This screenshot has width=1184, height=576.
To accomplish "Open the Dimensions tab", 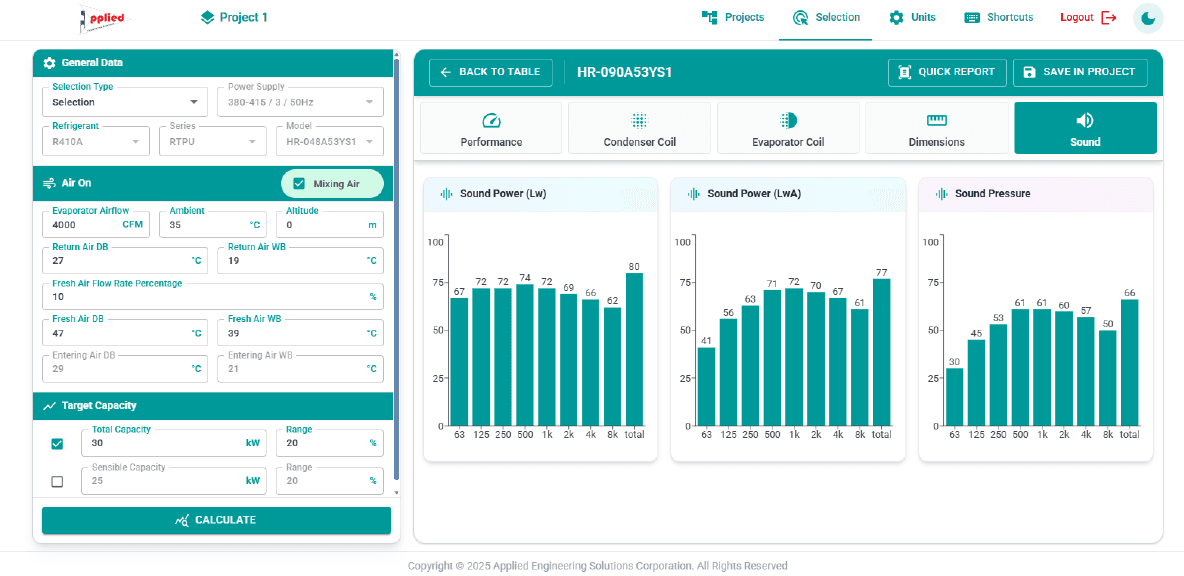I will click(x=936, y=128).
